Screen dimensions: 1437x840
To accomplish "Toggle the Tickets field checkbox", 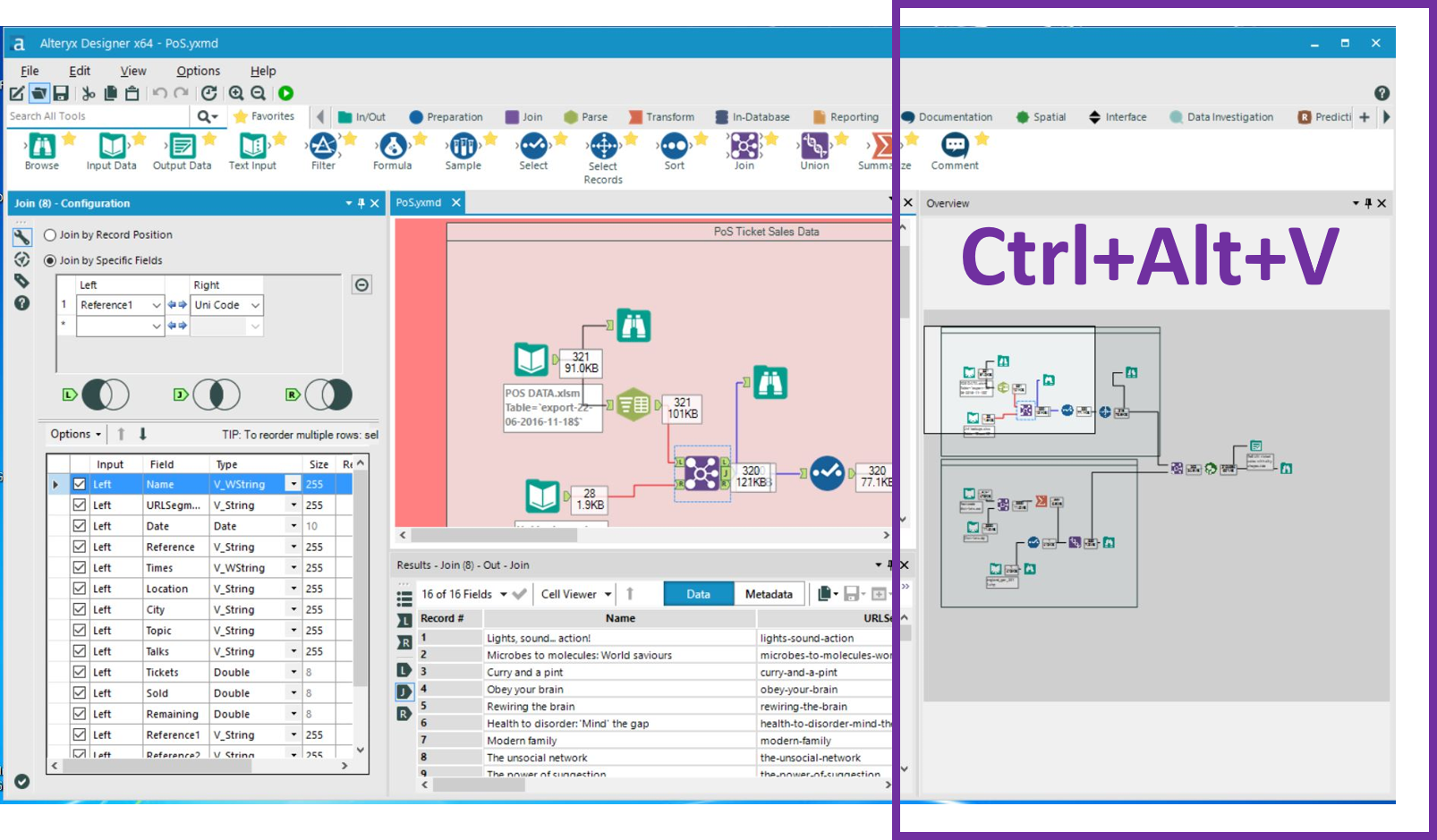I will tap(80, 672).
